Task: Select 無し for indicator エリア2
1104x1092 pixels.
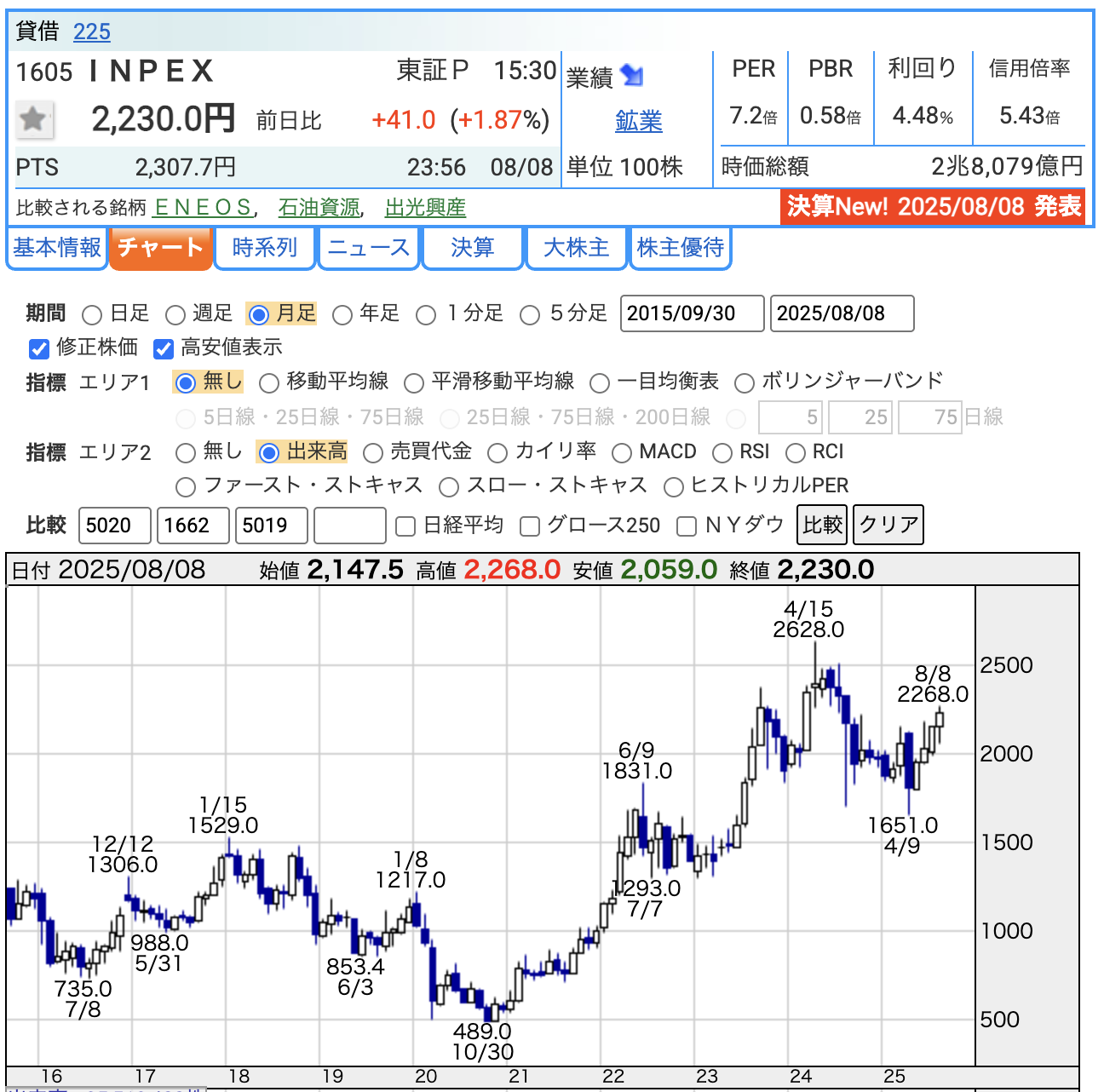Action: coord(185,453)
